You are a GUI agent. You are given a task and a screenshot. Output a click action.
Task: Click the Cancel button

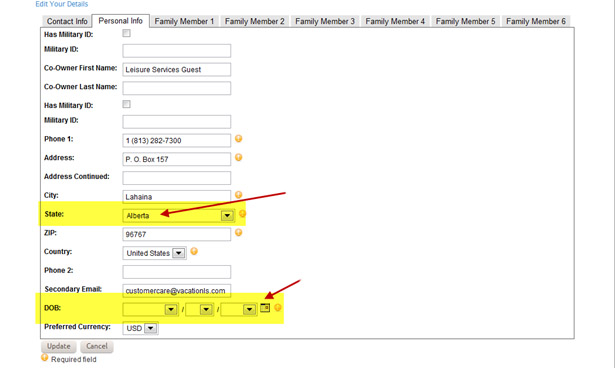[x=97, y=346]
